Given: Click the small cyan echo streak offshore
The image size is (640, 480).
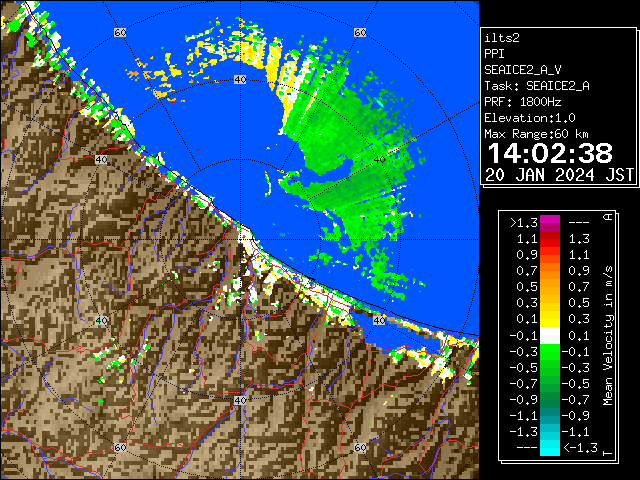Looking at the screenshot, I should [x=380, y=102].
